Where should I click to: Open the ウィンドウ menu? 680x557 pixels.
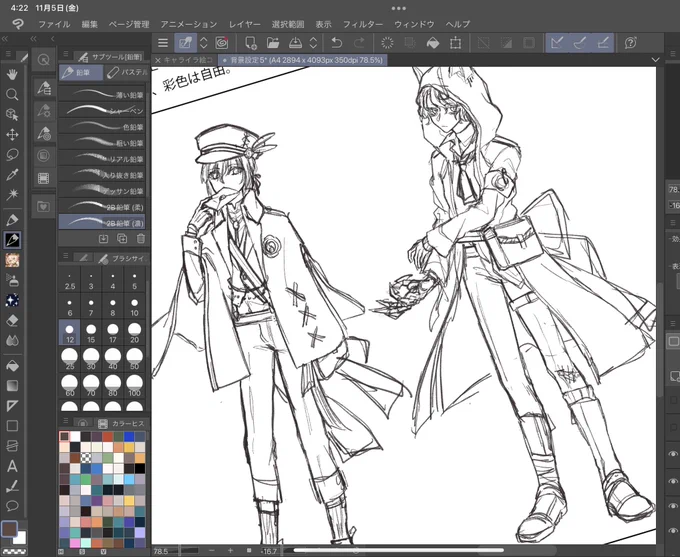coord(414,24)
